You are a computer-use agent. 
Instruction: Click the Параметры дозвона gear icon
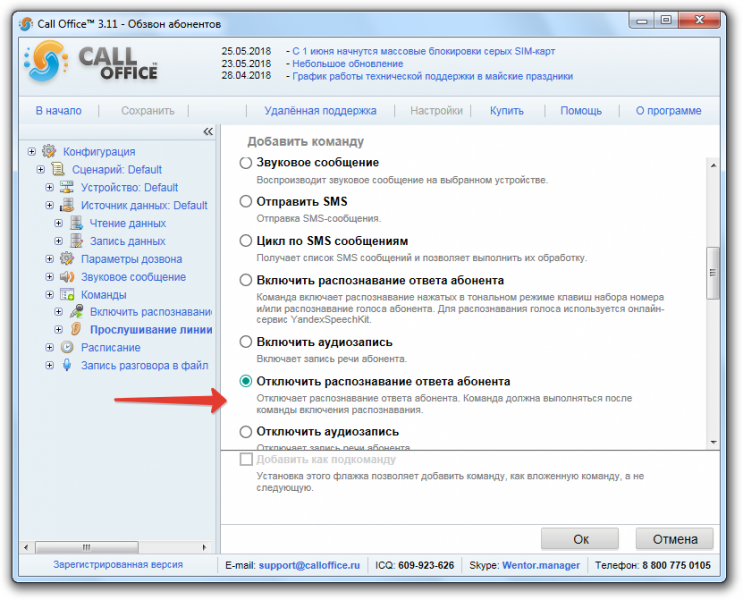point(67,259)
